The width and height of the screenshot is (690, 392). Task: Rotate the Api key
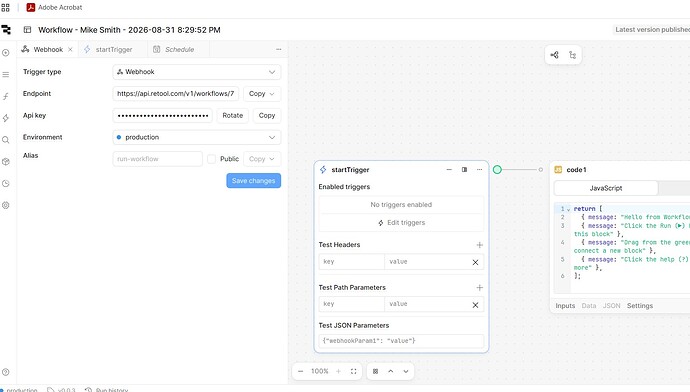233,115
